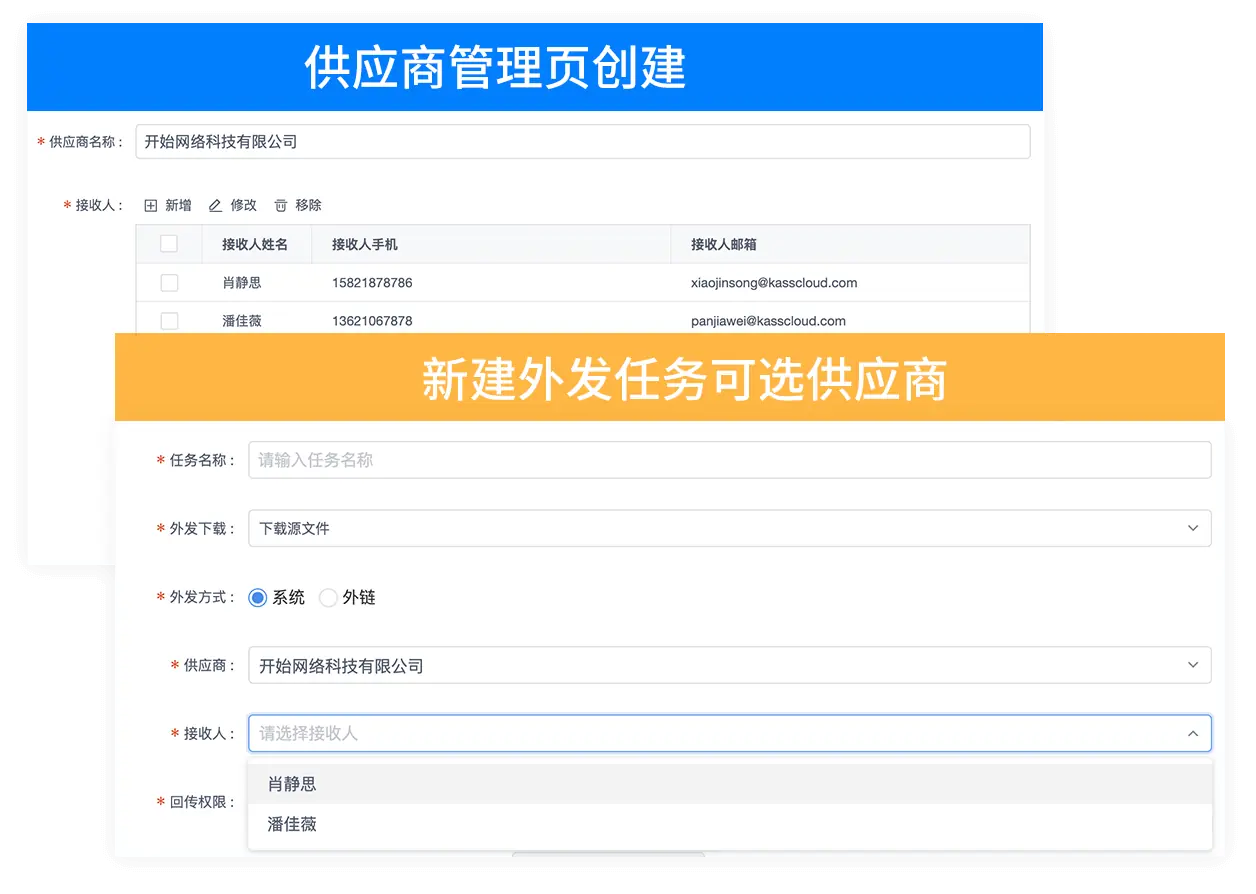The height and width of the screenshot is (894, 1256).
Task: Click the 接收人邮箱 column header
Action: pyautogui.click(x=723, y=244)
